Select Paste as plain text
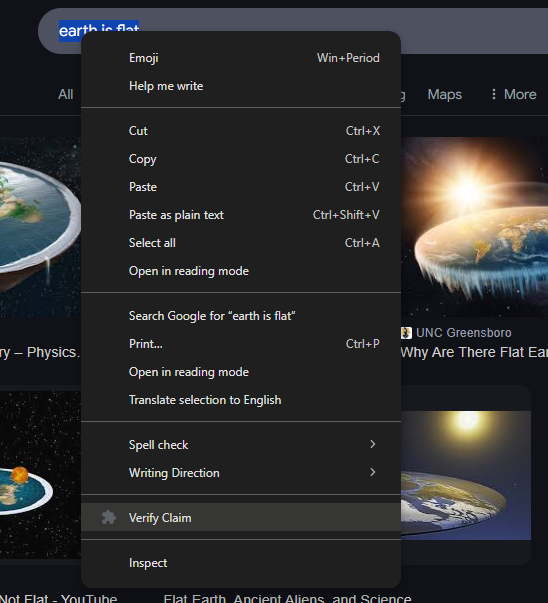 coord(241,215)
